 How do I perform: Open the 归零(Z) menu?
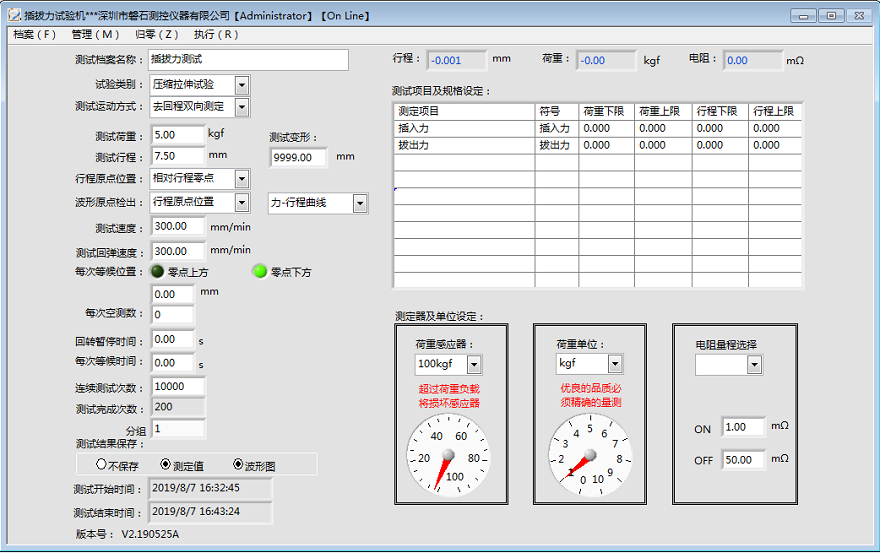click(157, 34)
